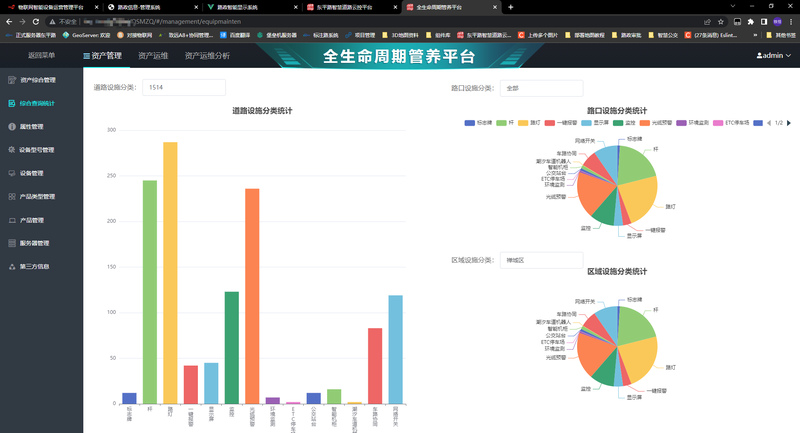This screenshot has width=800, height=433.
Task: Toggle 杆 series in pie legend
Action: tap(505, 123)
